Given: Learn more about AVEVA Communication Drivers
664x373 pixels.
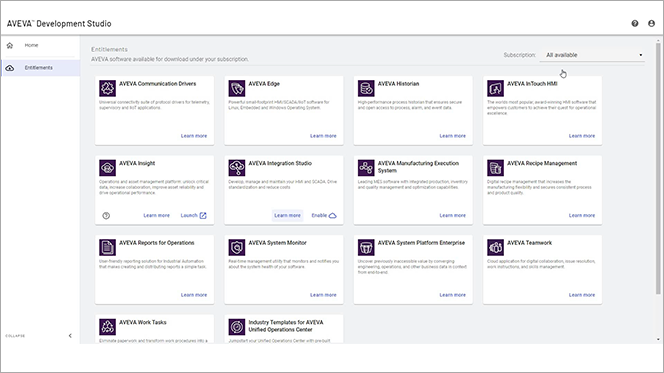Looking at the screenshot, I should click(194, 136).
